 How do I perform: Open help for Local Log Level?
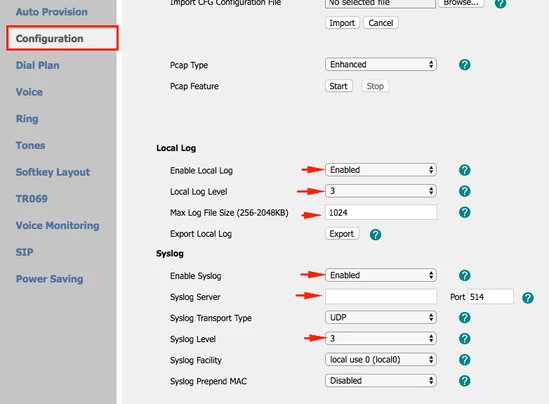click(x=464, y=191)
